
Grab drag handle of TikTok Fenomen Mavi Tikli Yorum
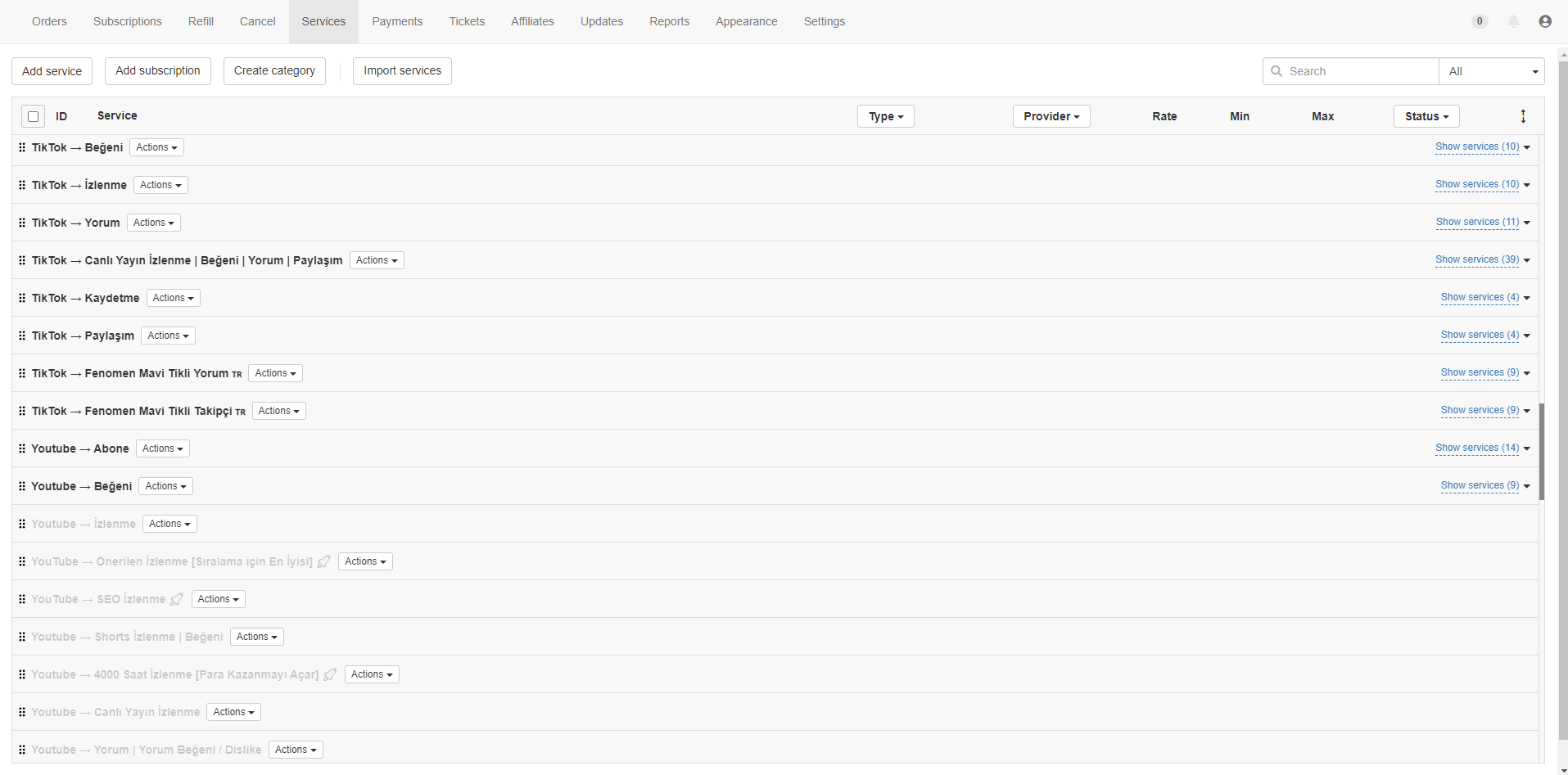pyautogui.click(x=22, y=373)
